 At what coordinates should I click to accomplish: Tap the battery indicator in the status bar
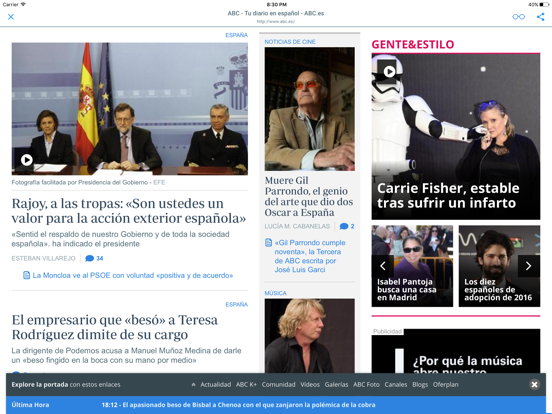(x=545, y=5)
